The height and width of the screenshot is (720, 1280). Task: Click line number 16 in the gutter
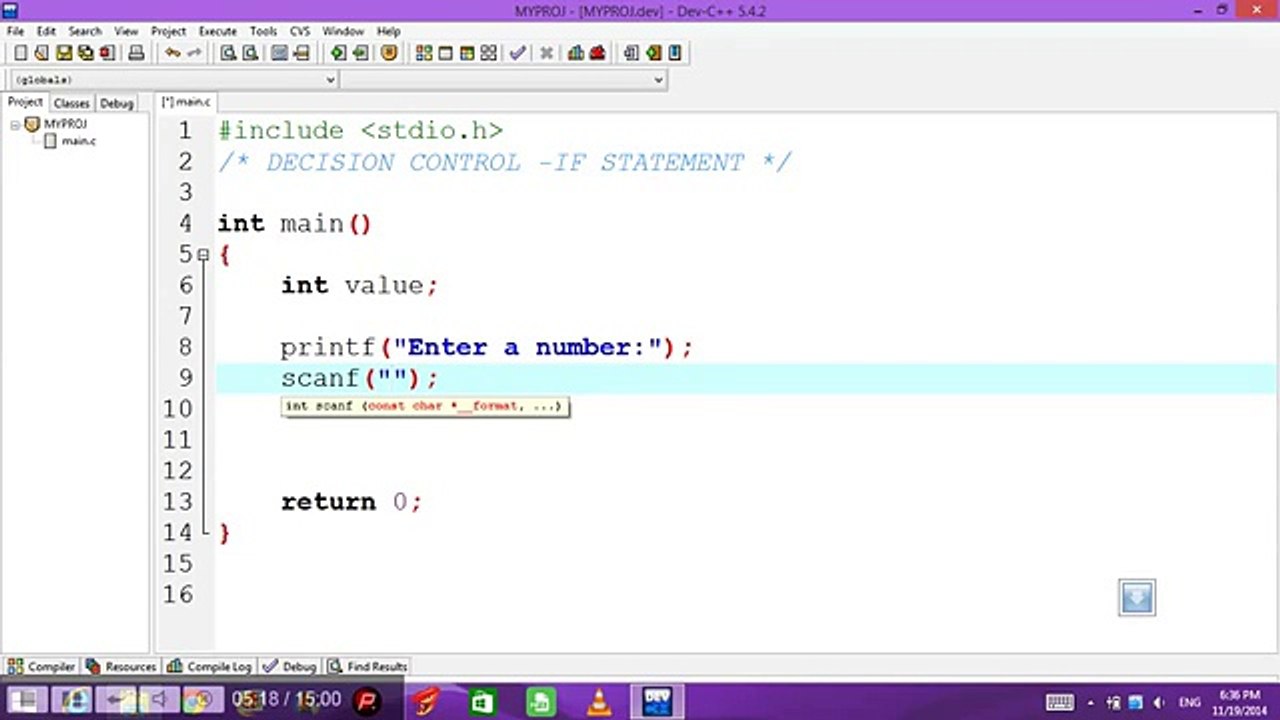click(178, 594)
